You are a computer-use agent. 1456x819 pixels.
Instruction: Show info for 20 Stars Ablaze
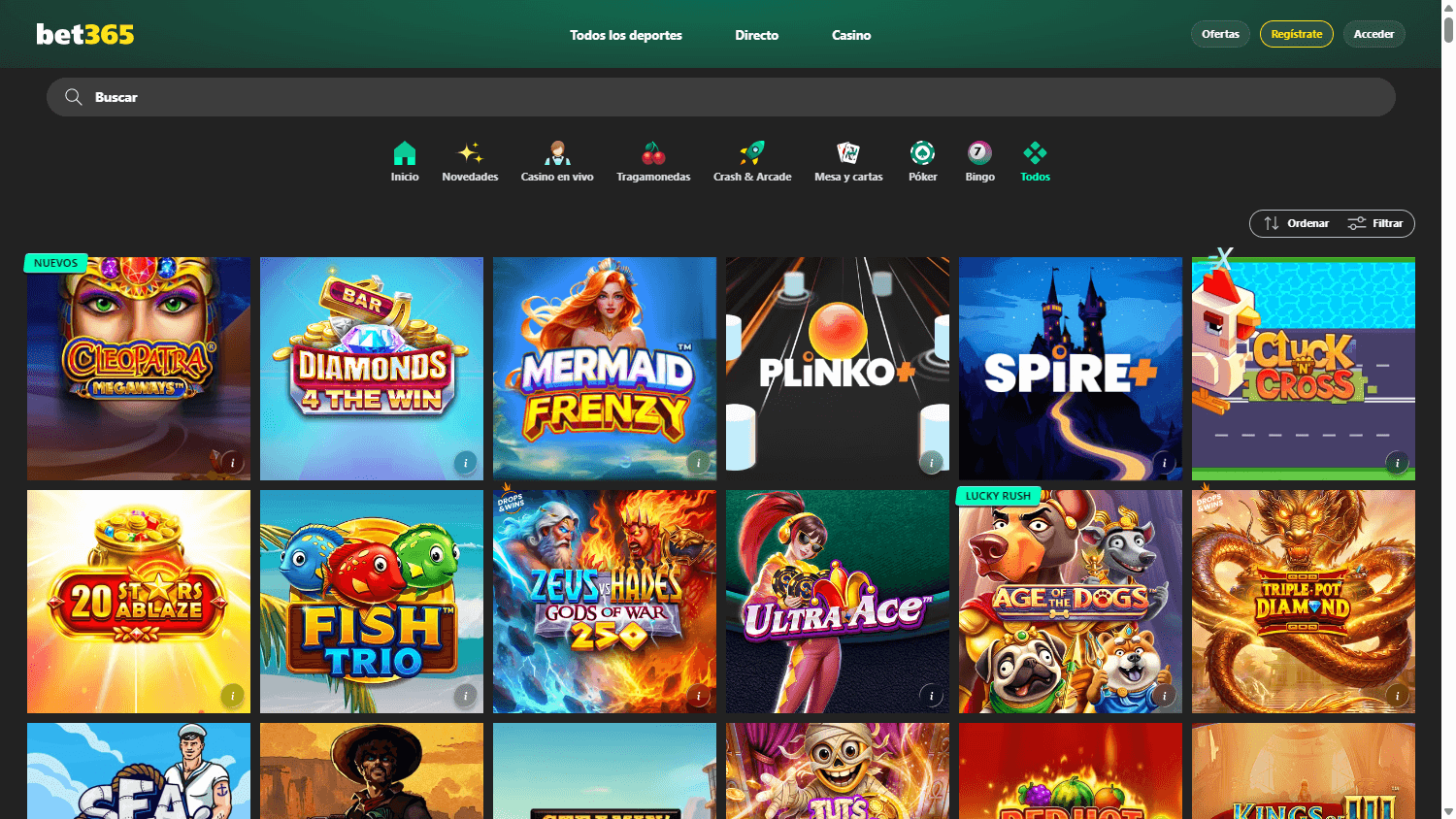click(232, 696)
